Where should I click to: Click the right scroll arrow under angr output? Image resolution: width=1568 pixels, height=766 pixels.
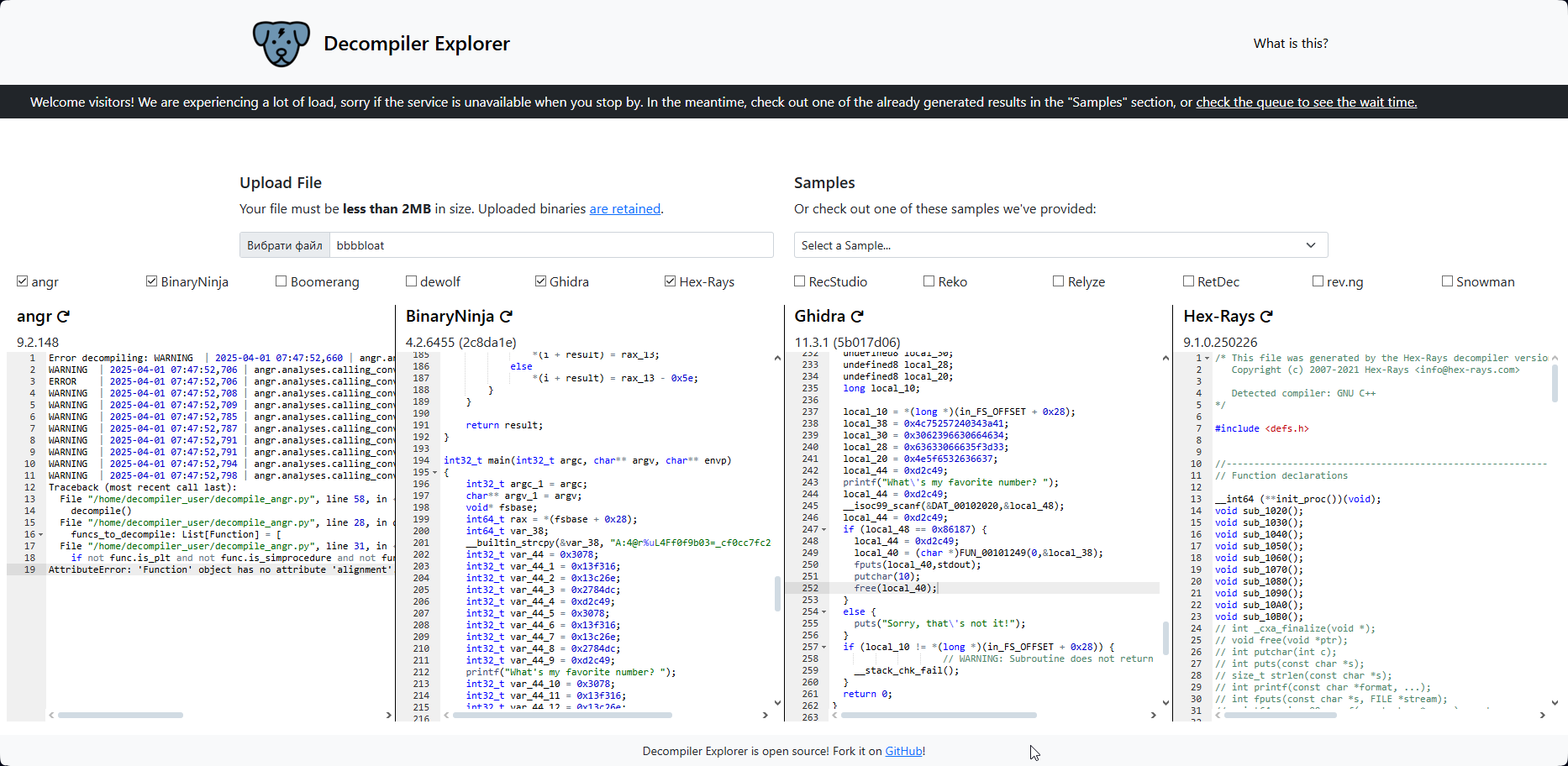[388, 716]
